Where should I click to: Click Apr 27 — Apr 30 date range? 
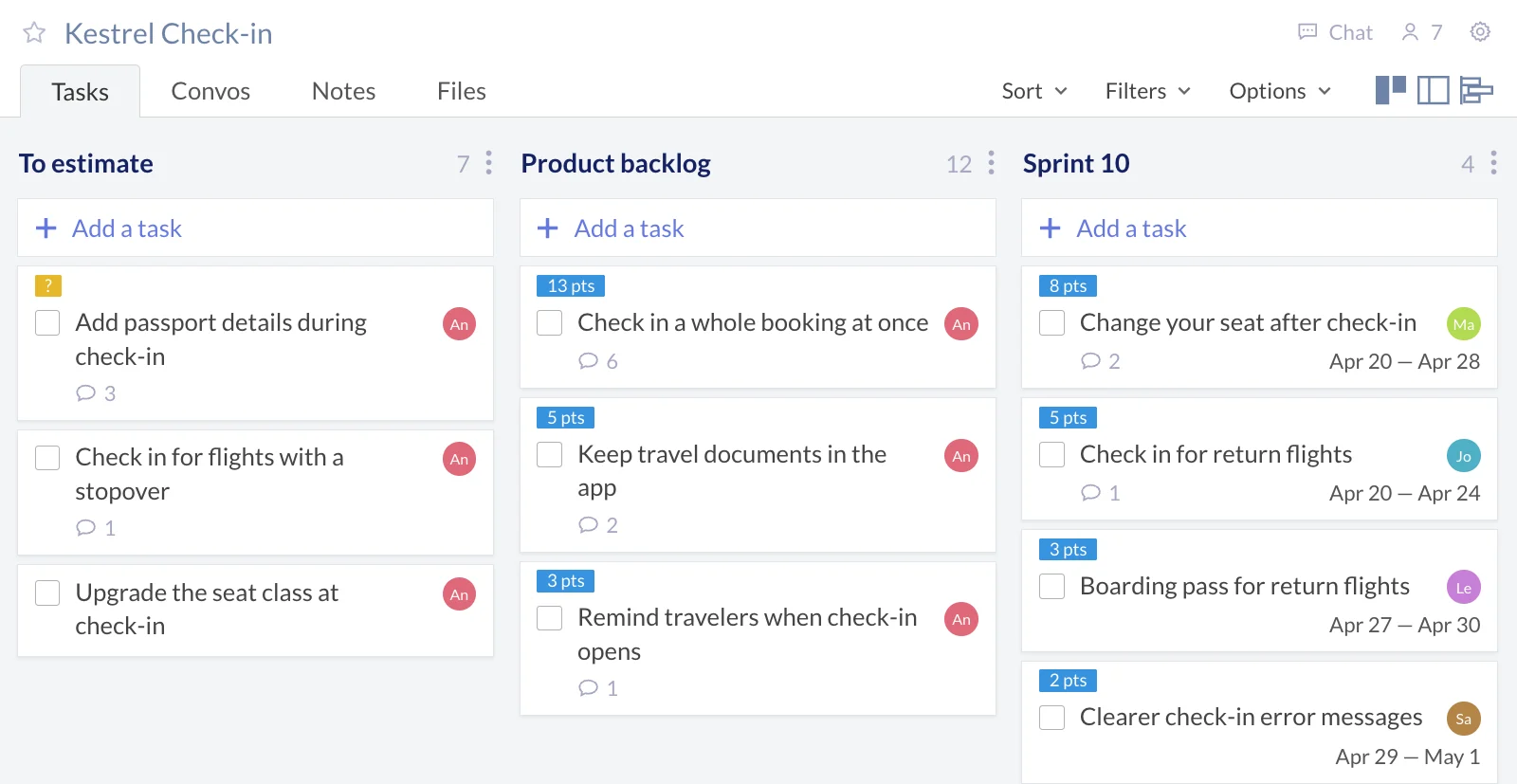coord(1404,625)
